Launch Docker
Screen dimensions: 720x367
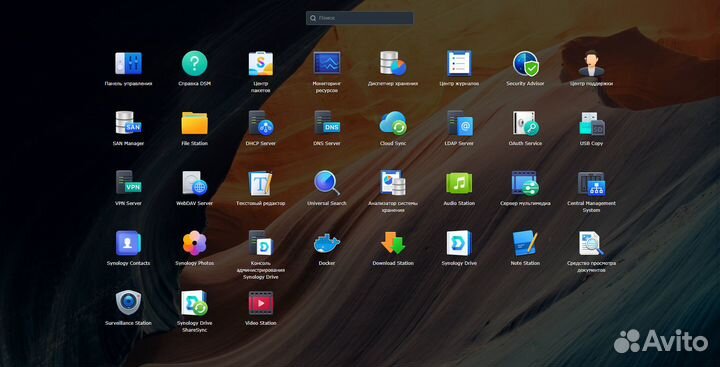point(326,243)
